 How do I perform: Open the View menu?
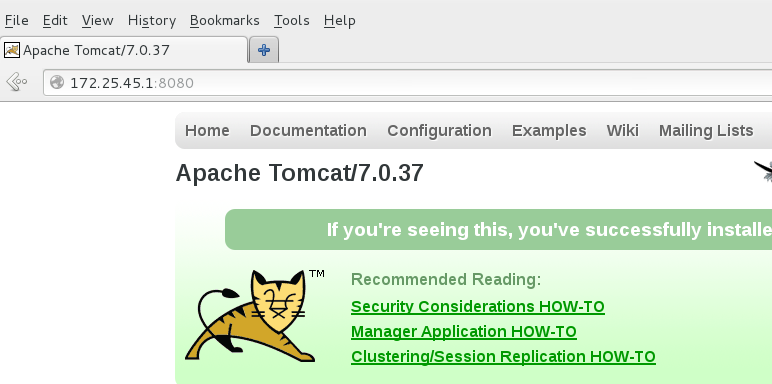pyautogui.click(x=97, y=21)
